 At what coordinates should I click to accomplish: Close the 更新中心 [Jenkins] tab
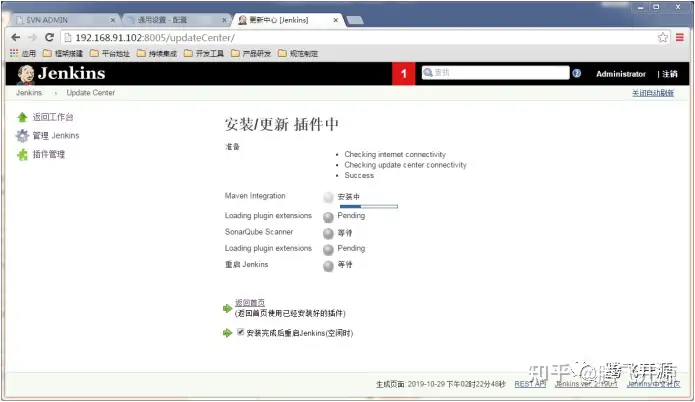click(336, 20)
